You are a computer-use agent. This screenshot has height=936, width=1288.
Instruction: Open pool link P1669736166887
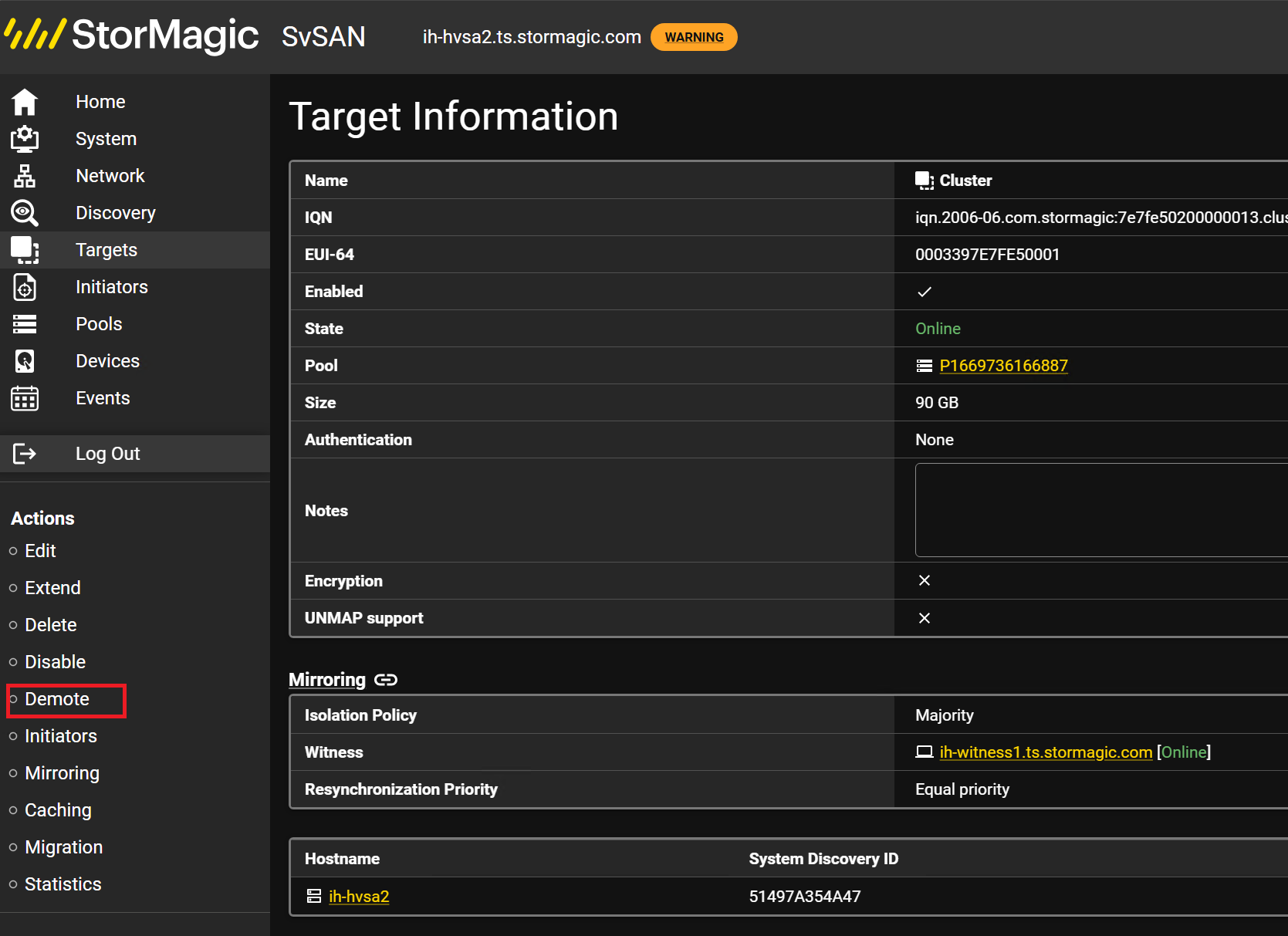1003,366
